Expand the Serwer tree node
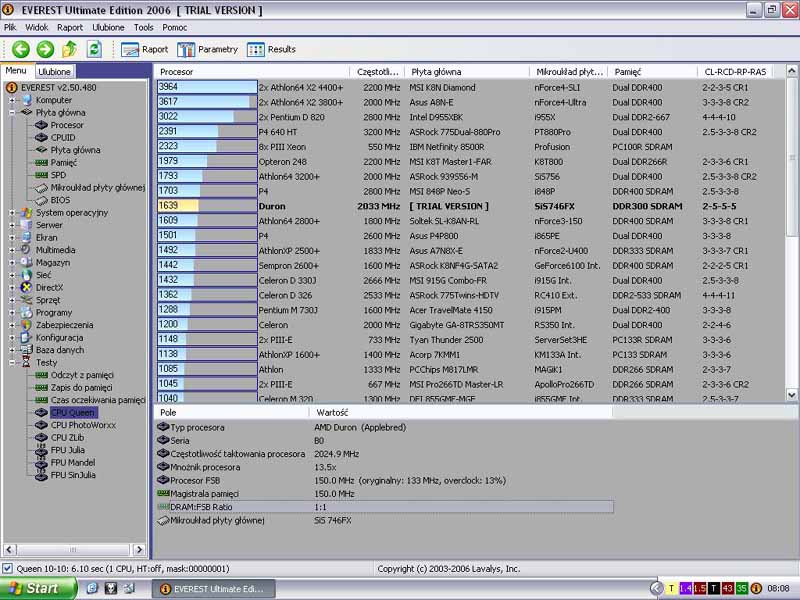This screenshot has height=600, width=800. point(12,225)
